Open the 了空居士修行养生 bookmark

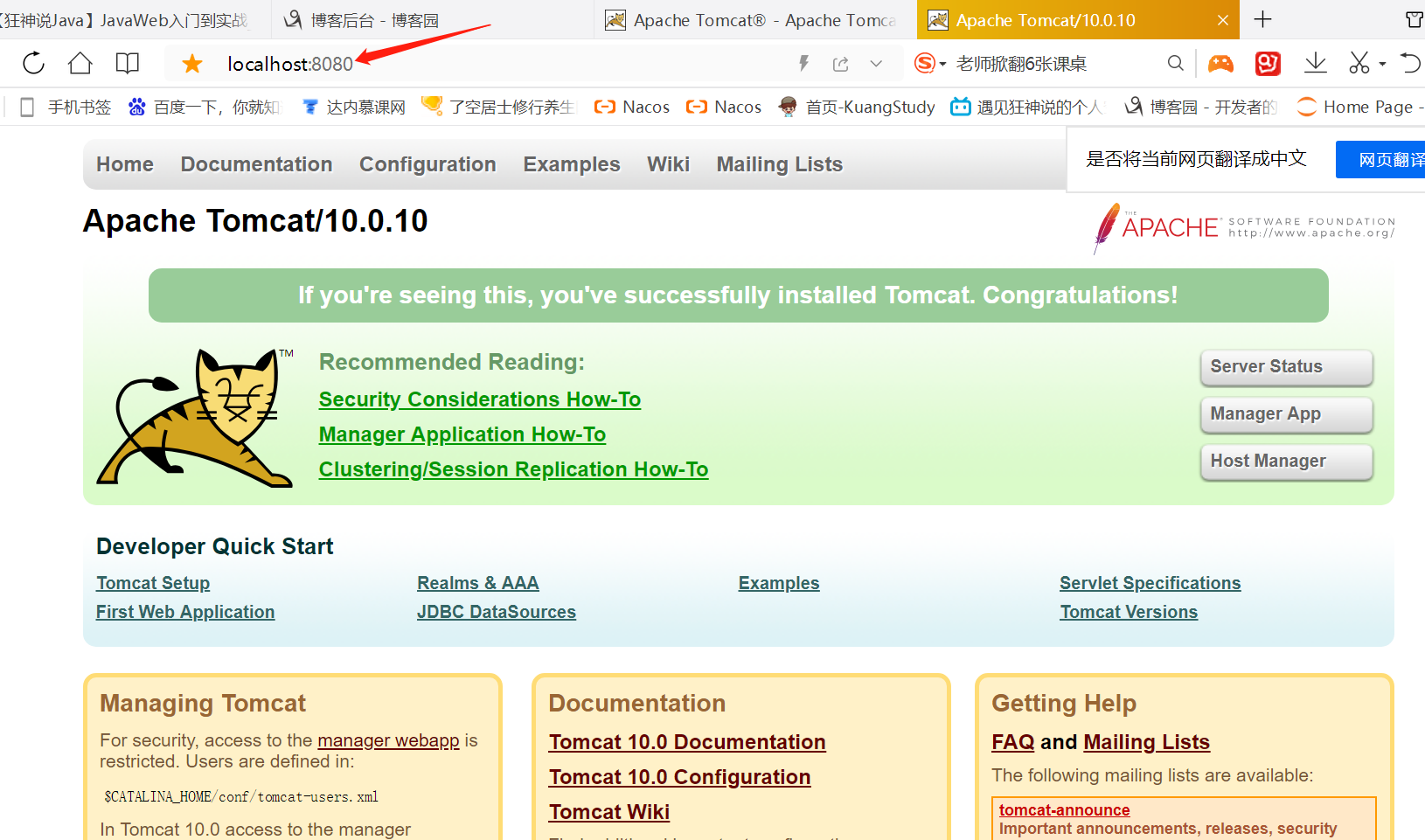pyautogui.click(x=497, y=107)
